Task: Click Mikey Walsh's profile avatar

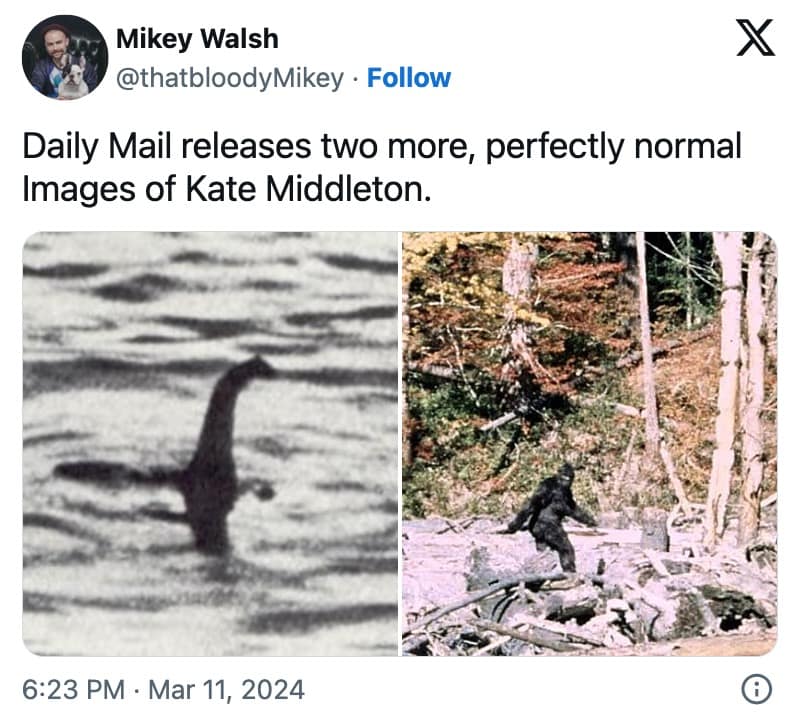Action: (65, 58)
